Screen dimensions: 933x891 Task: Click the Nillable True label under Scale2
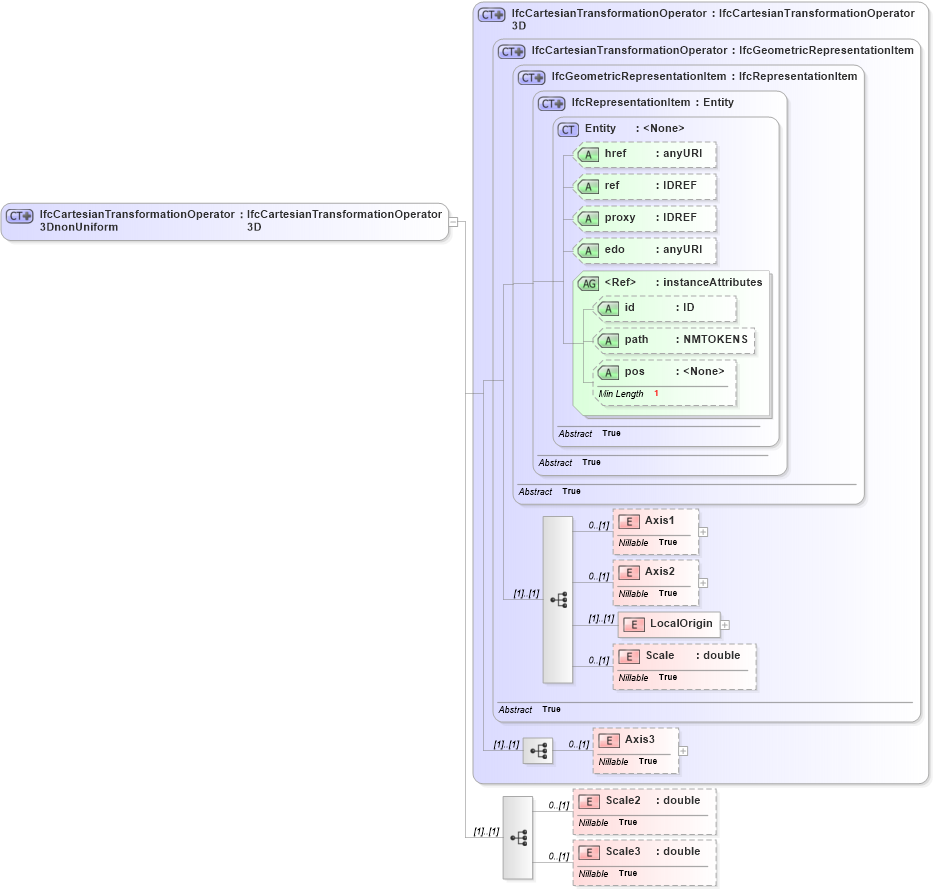tap(602, 821)
